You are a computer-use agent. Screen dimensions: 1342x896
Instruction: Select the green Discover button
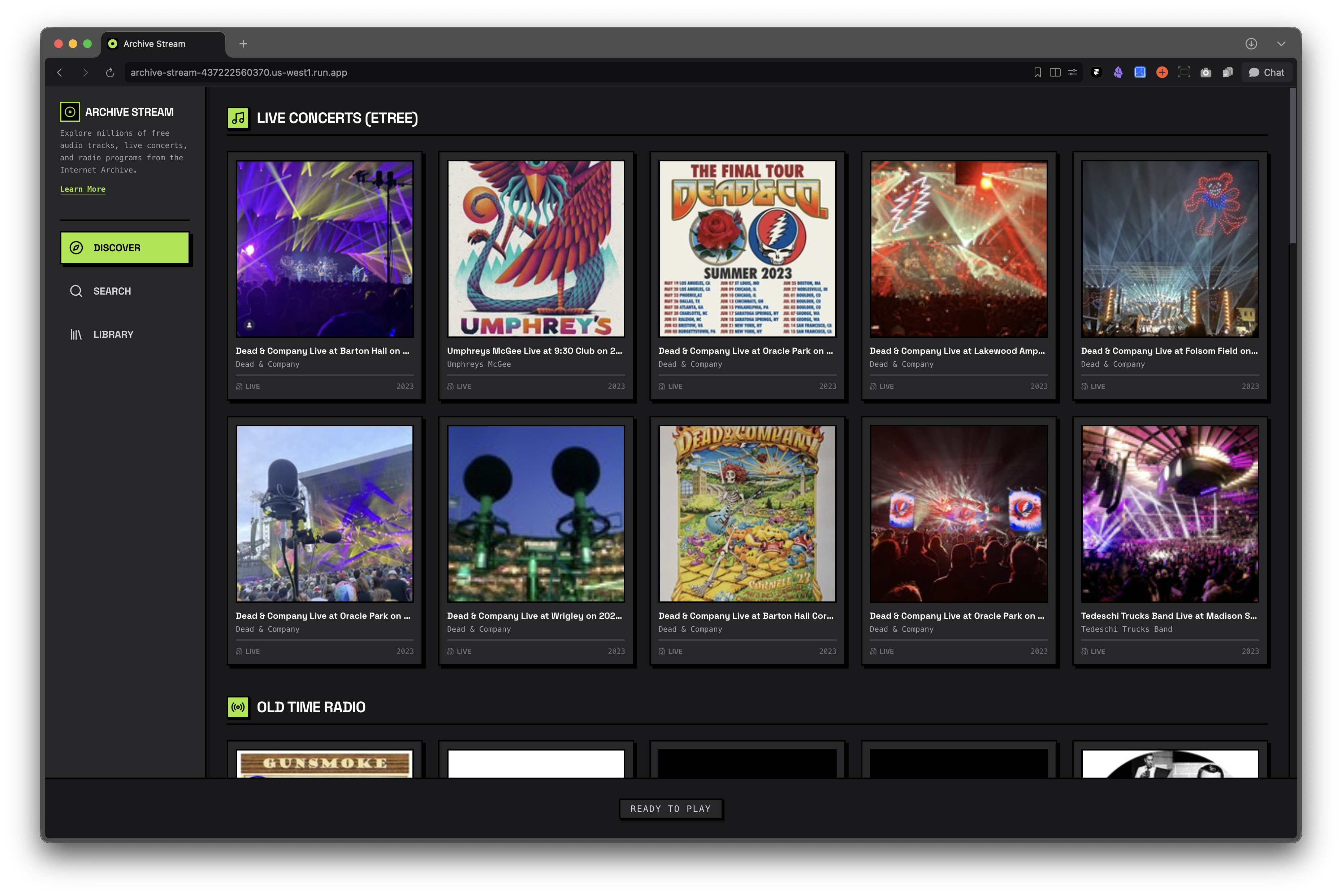(125, 247)
